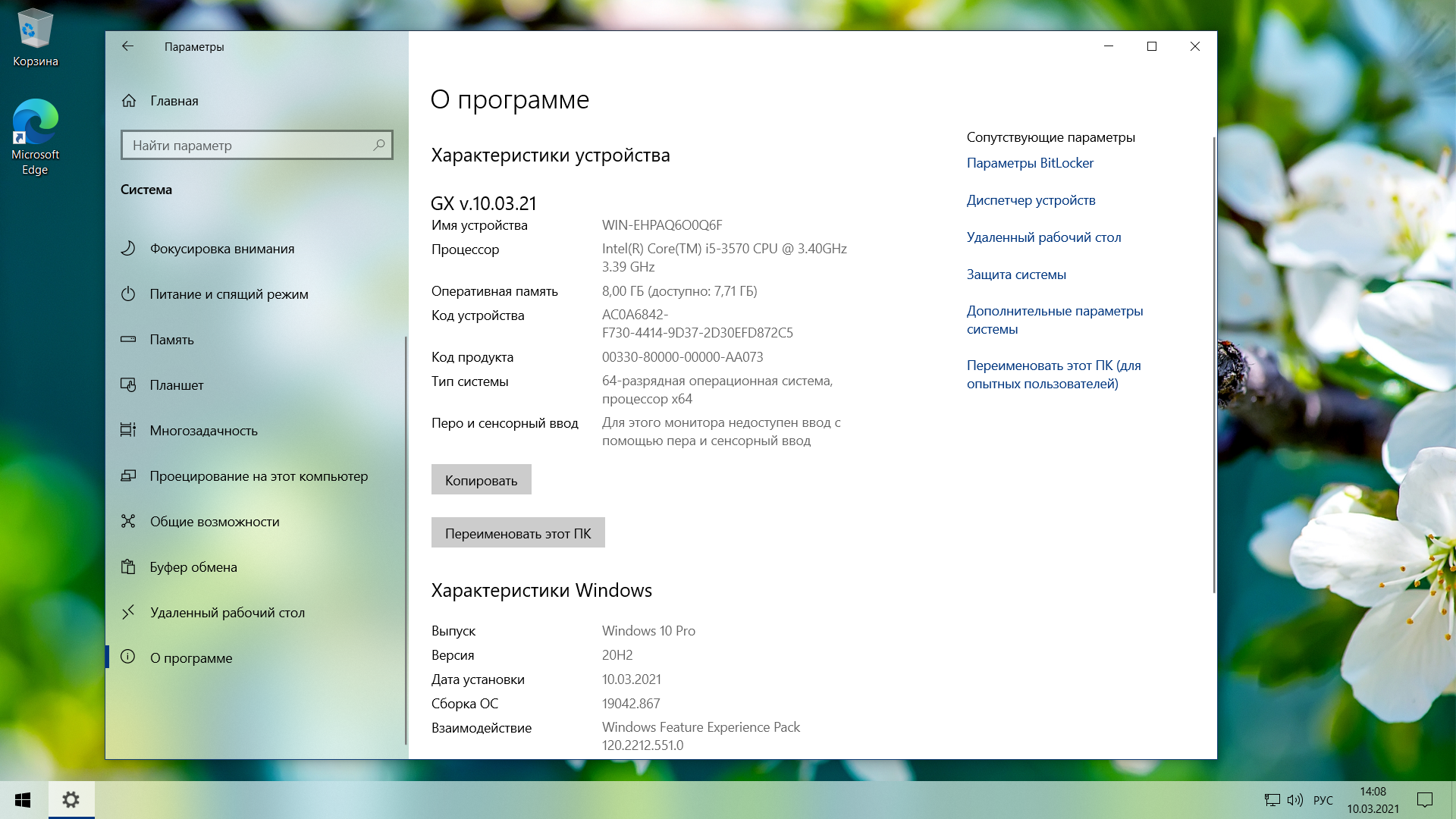The image size is (1456, 819).
Task: Click the back arrow in Settings
Action: 127,46
